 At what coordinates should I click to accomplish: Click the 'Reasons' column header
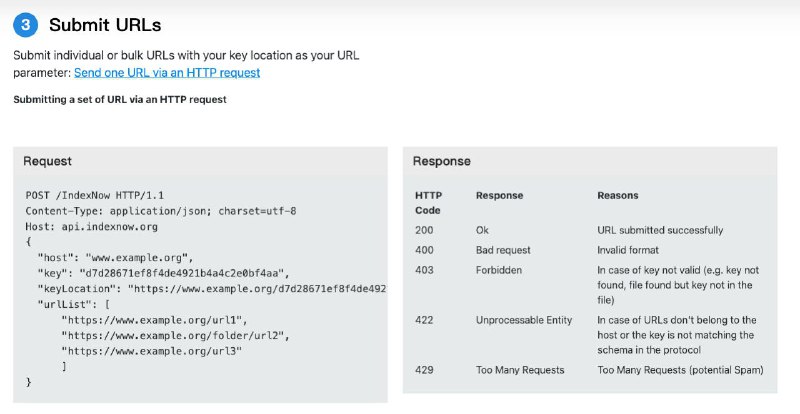[618, 196]
